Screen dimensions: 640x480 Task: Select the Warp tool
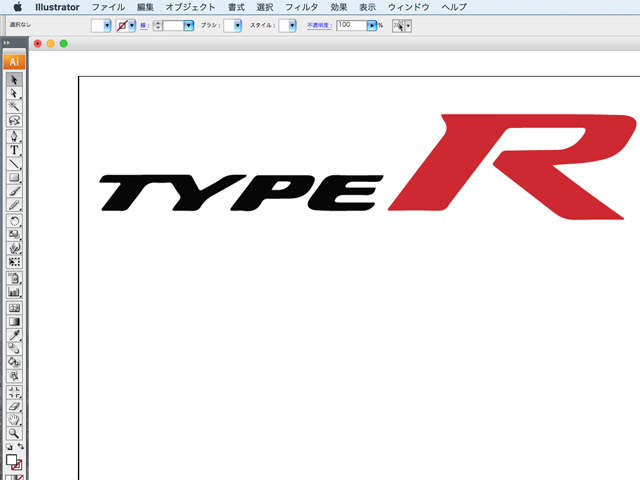[14, 248]
